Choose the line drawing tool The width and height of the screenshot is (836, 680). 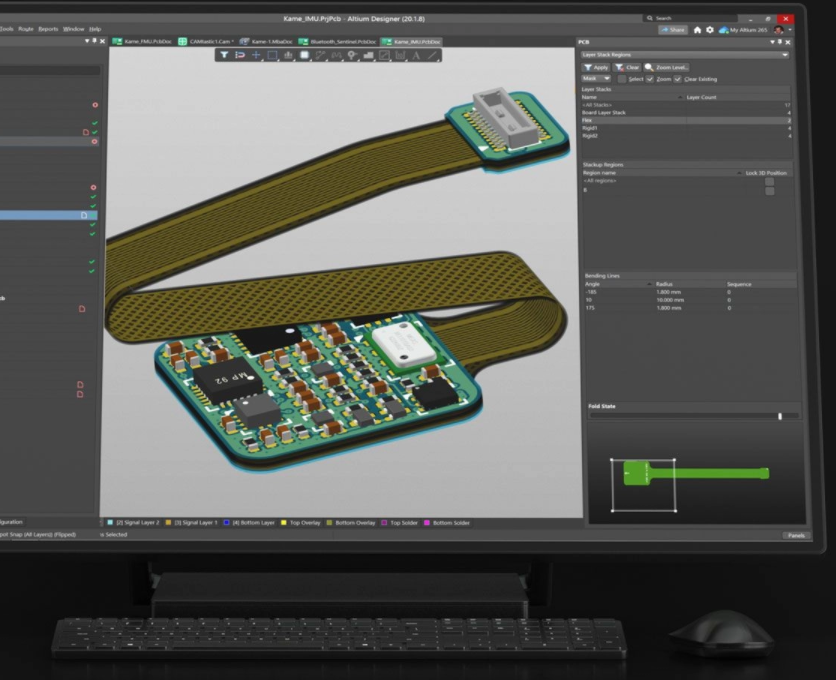tap(432, 55)
